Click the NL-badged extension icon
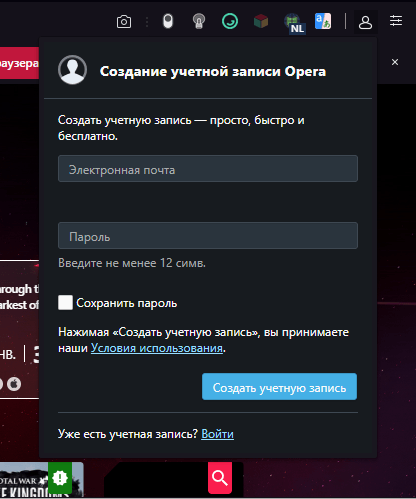 294,23
